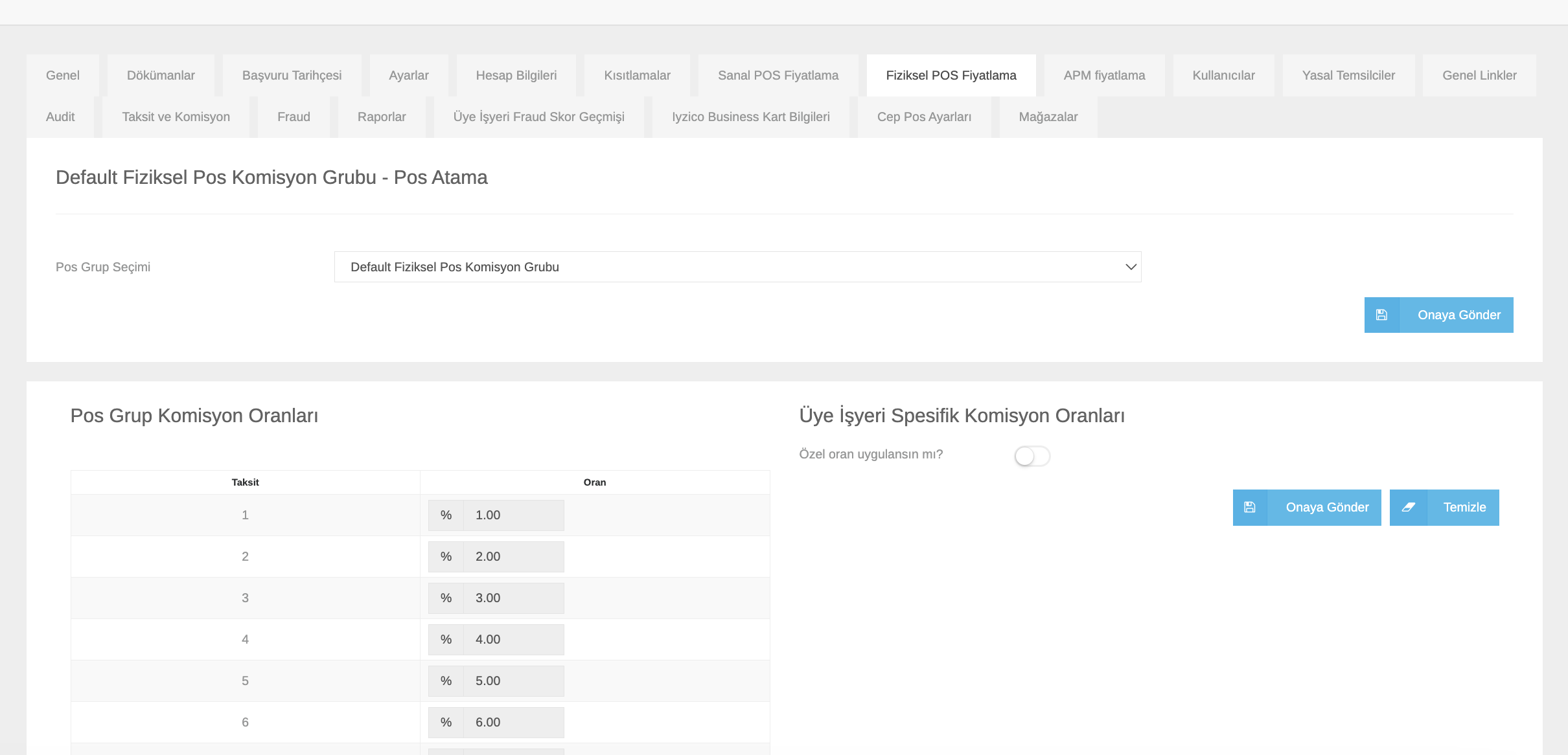This screenshot has width=1568, height=755.
Task: Click the rate field showing 6.00
Action: pos(513,722)
